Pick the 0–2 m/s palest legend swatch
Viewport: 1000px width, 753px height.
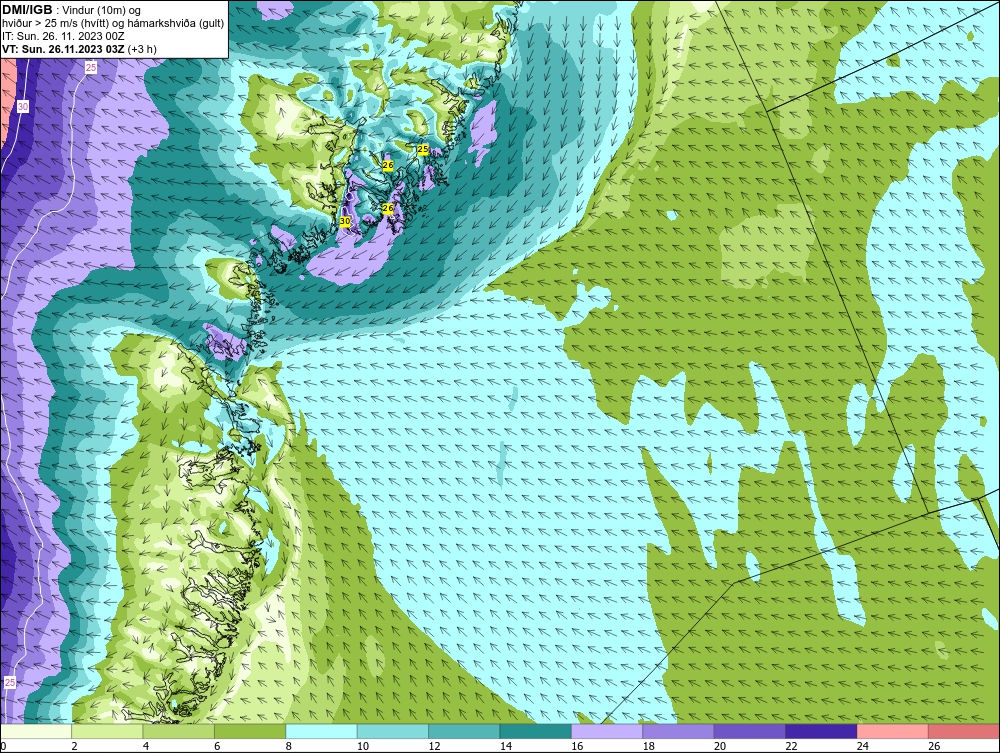pos(36,731)
